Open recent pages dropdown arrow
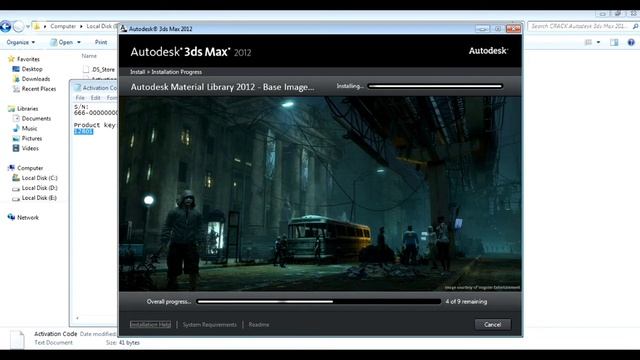This screenshot has height=360, width=640. pyautogui.click(x=28, y=27)
